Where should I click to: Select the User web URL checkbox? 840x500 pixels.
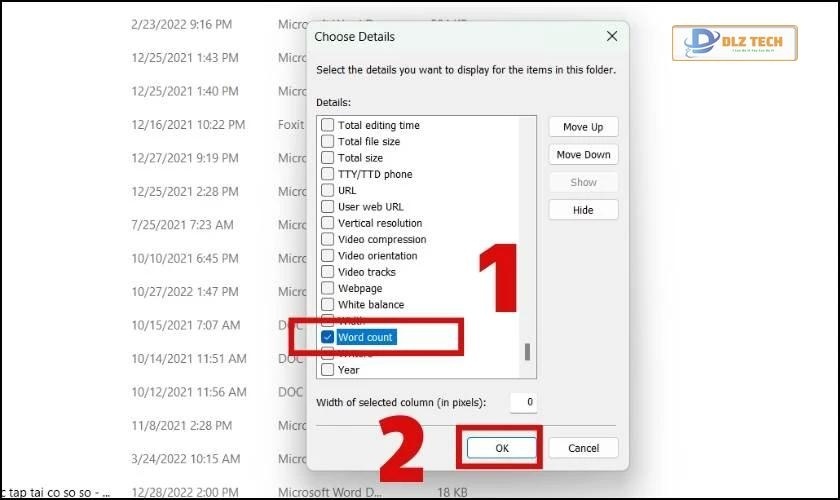pyautogui.click(x=327, y=207)
